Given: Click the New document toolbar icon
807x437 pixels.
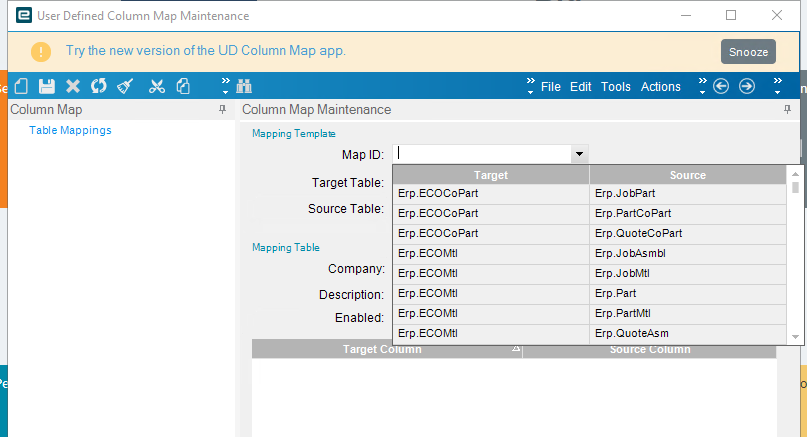Looking at the screenshot, I should [21, 86].
